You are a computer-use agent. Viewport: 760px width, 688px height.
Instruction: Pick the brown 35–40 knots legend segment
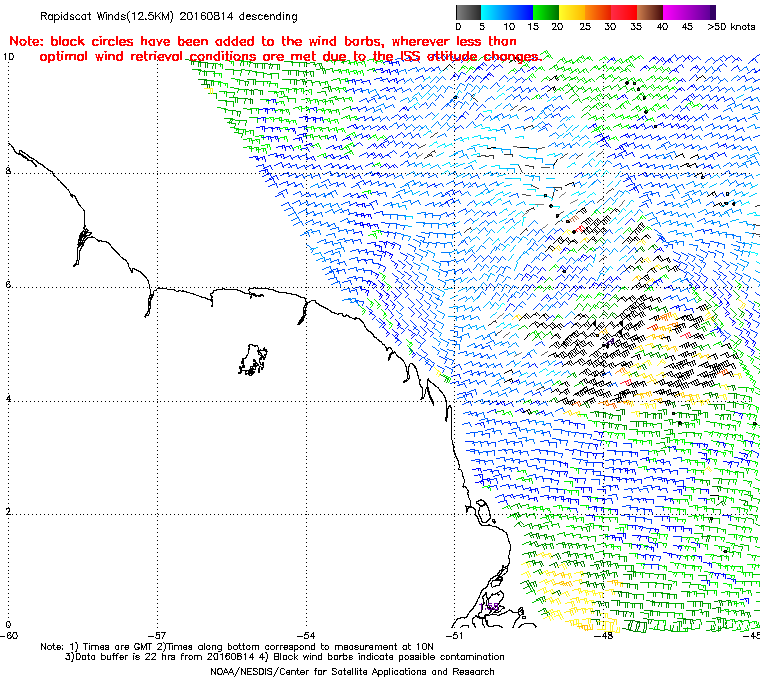click(650, 12)
